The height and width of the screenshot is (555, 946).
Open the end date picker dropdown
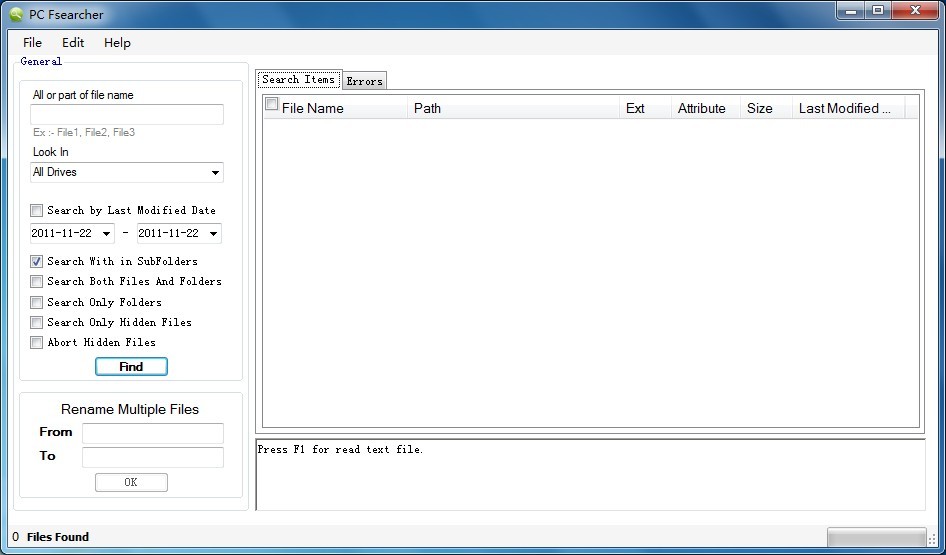click(213, 234)
